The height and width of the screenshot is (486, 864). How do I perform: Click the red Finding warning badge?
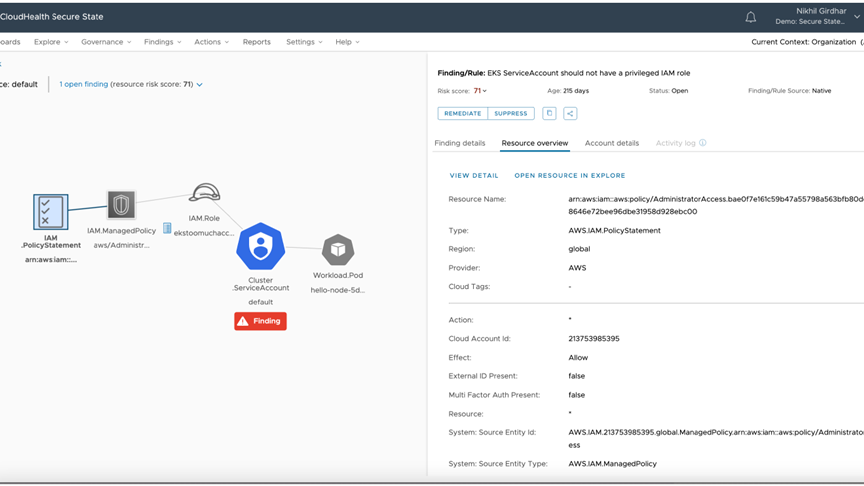pos(260,321)
